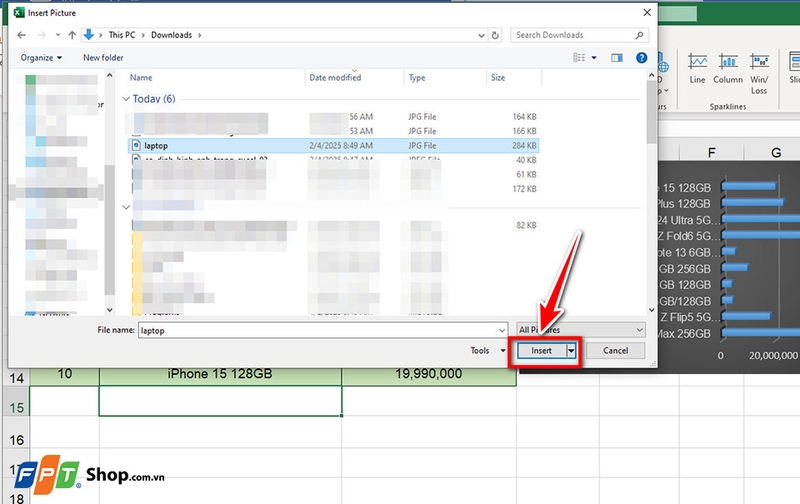
Task: Open the Organize dropdown menu
Action: pos(41,58)
